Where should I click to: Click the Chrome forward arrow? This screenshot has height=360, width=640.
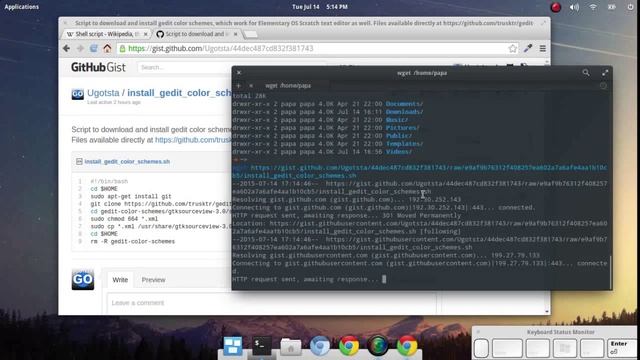80,49
